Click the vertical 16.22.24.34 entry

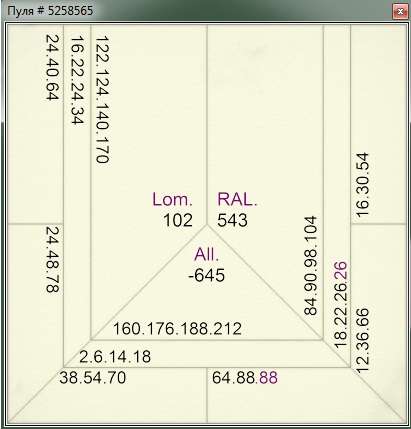[77, 80]
